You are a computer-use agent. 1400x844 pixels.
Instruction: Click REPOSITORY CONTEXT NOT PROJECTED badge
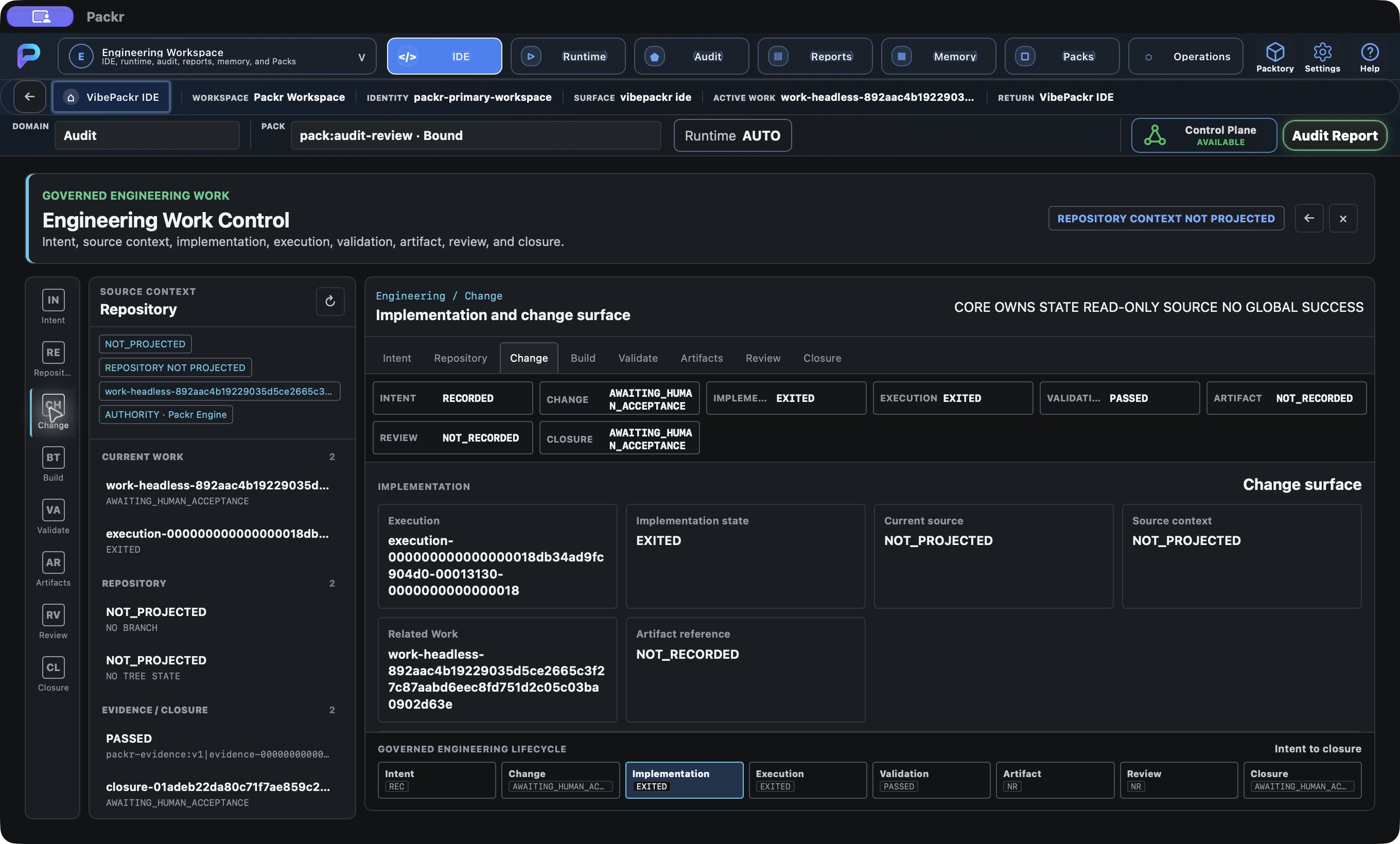1166,218
